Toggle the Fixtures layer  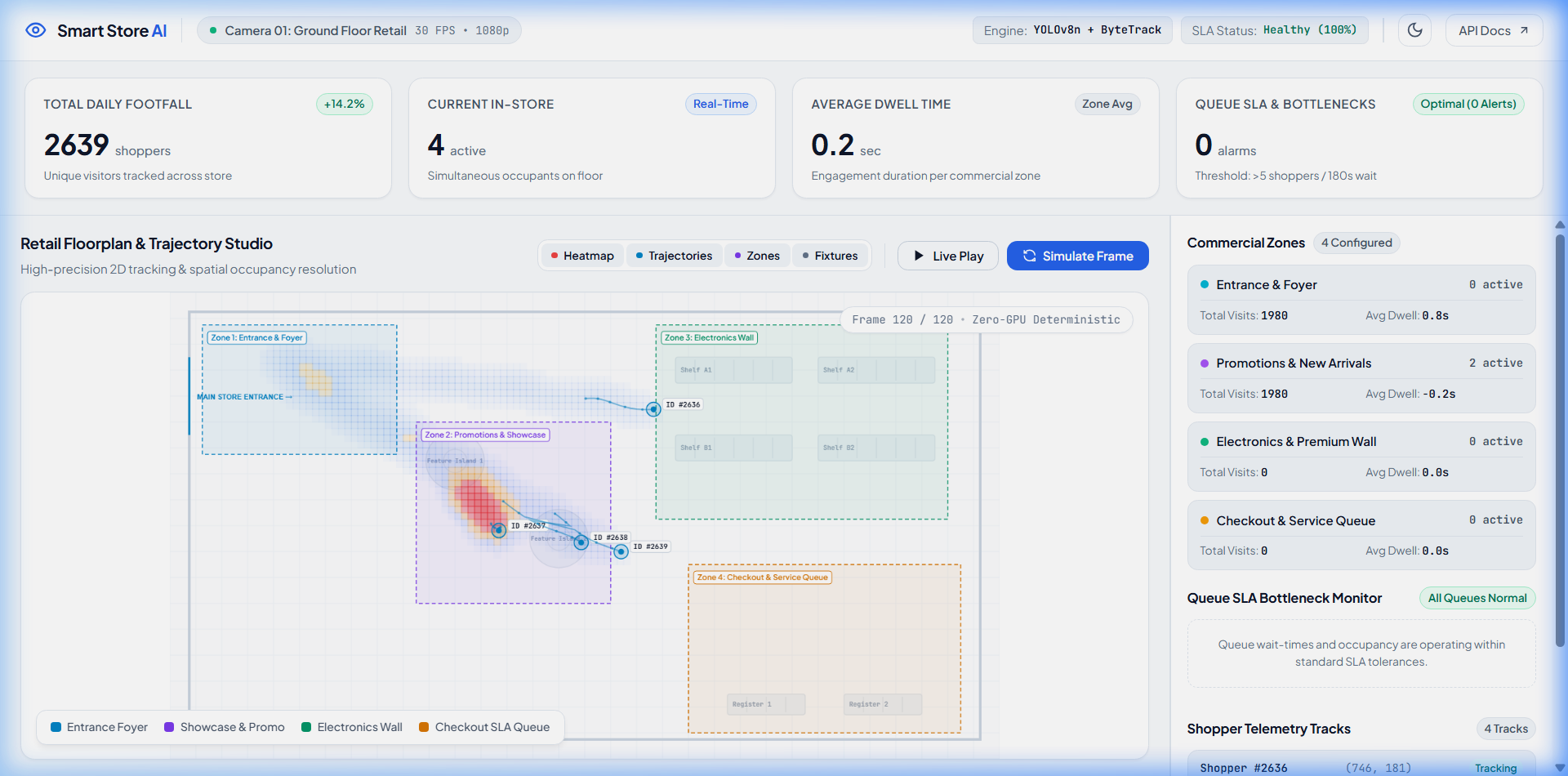(x=830, y=256)
